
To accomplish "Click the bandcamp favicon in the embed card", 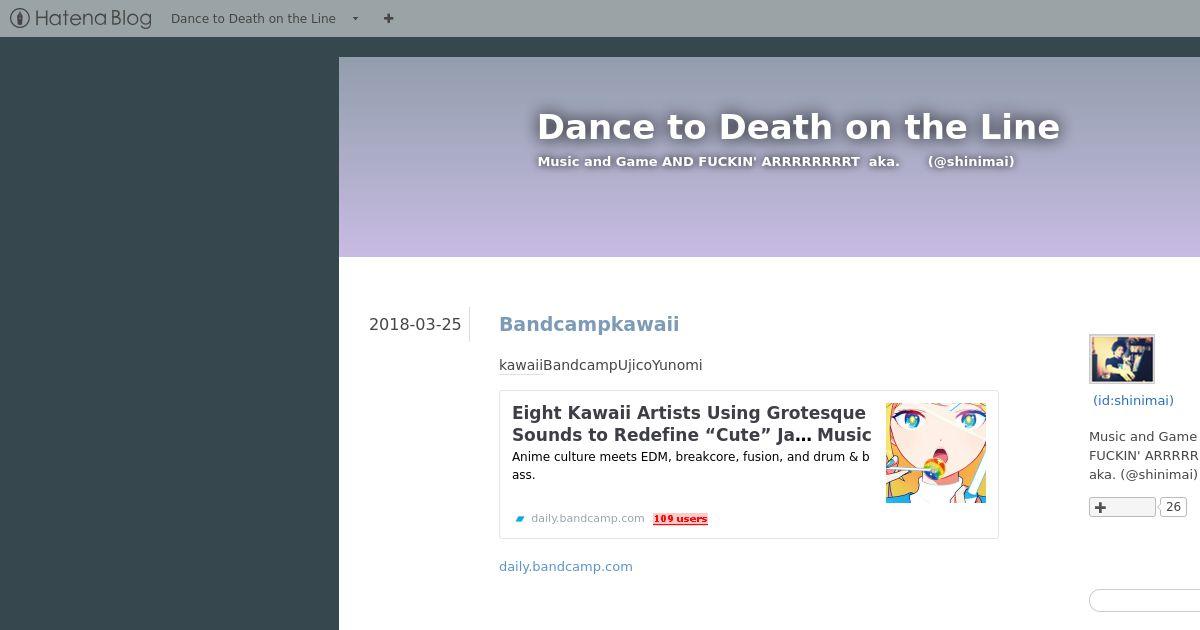I will [520, 519].
